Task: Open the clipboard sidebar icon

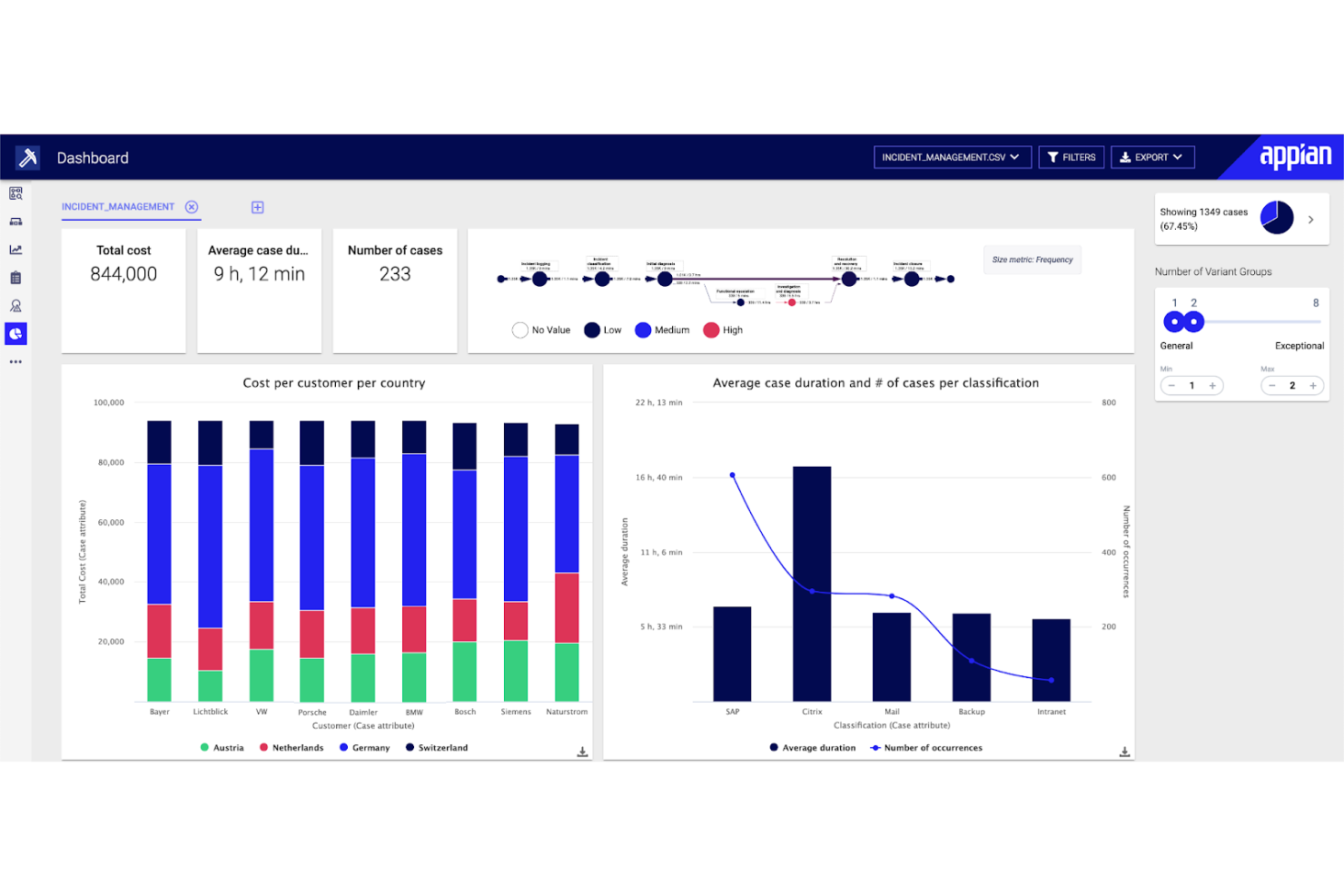Action: [x=15, y=278]
